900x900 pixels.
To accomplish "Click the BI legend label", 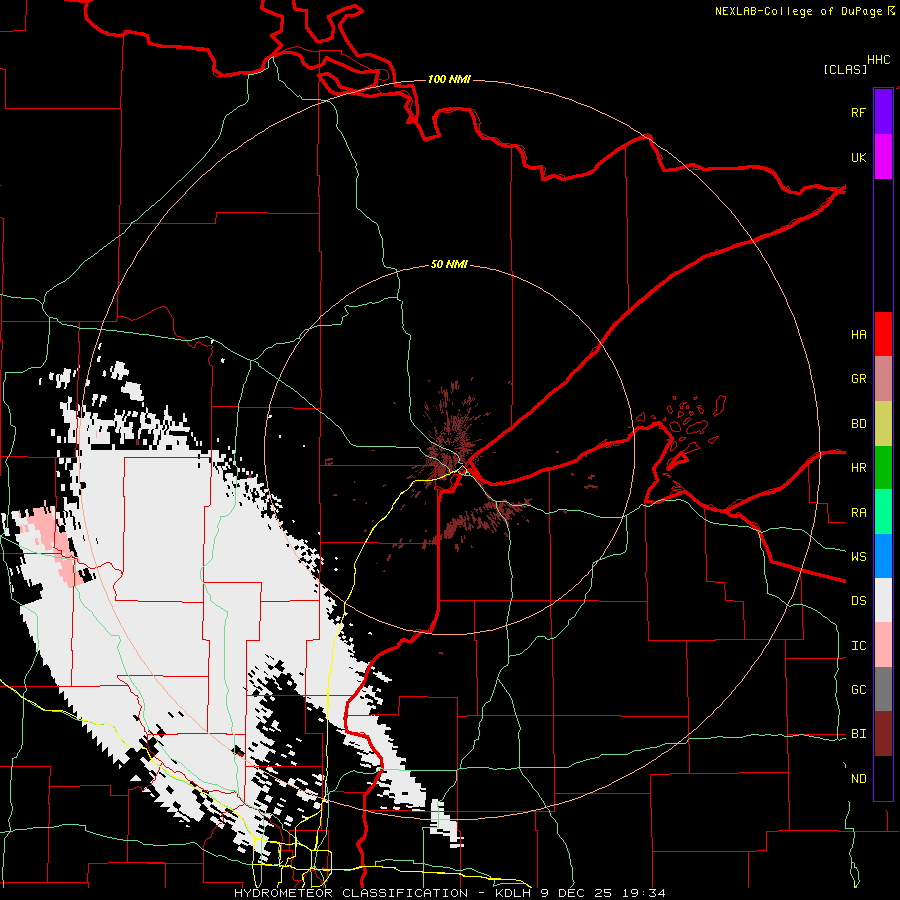I will pos(858,734).
